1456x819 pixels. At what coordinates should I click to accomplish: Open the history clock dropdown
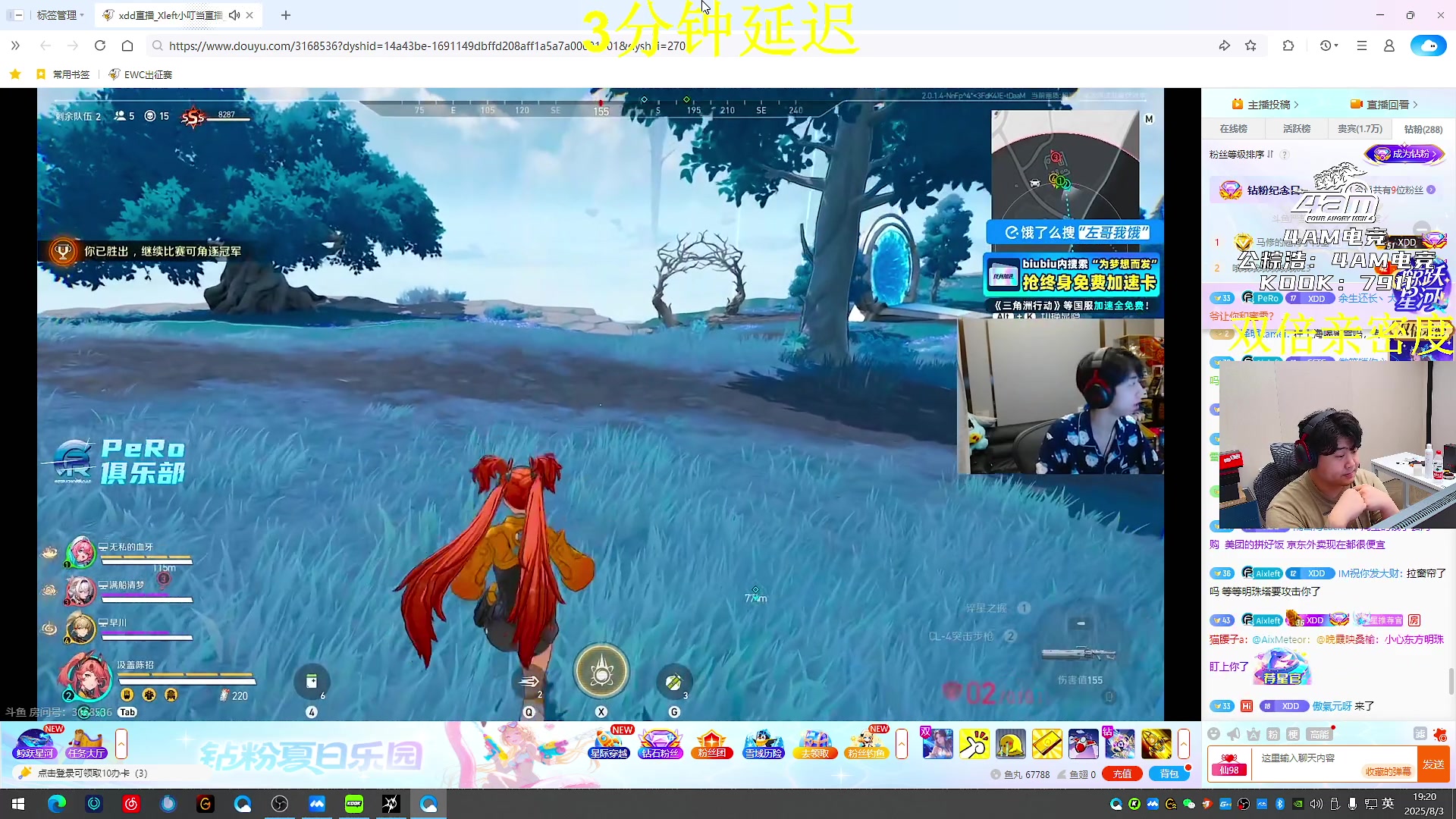1329,45
